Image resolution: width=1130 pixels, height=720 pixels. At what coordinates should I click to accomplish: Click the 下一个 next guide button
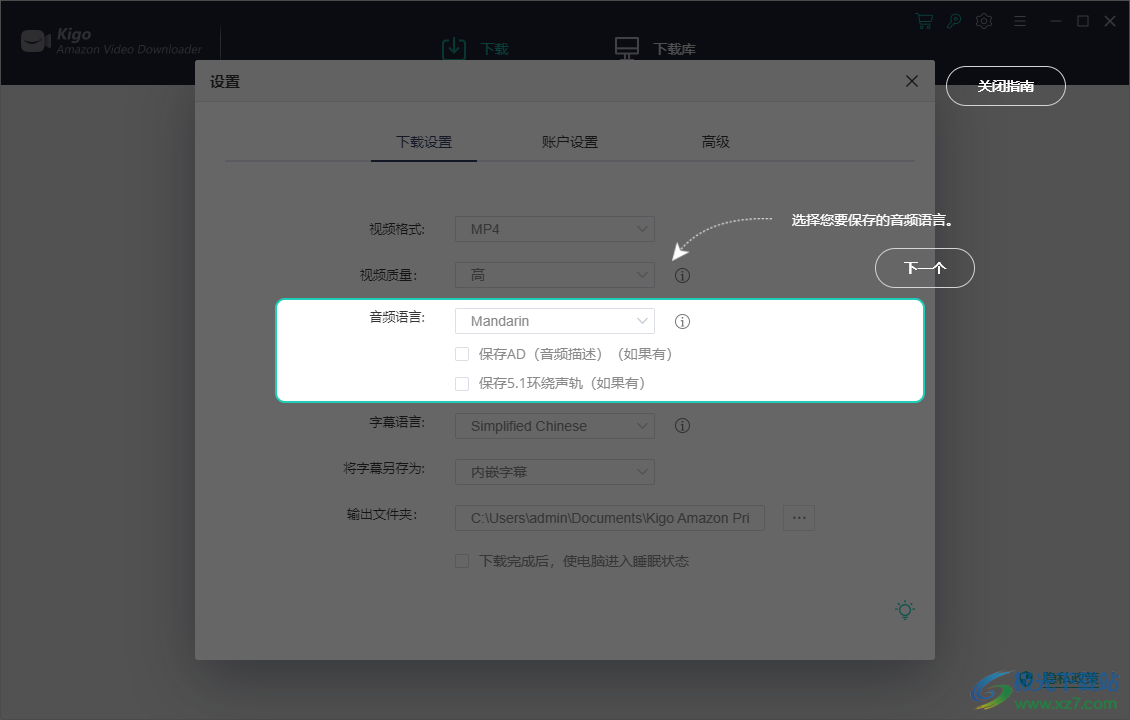(925, 268)
